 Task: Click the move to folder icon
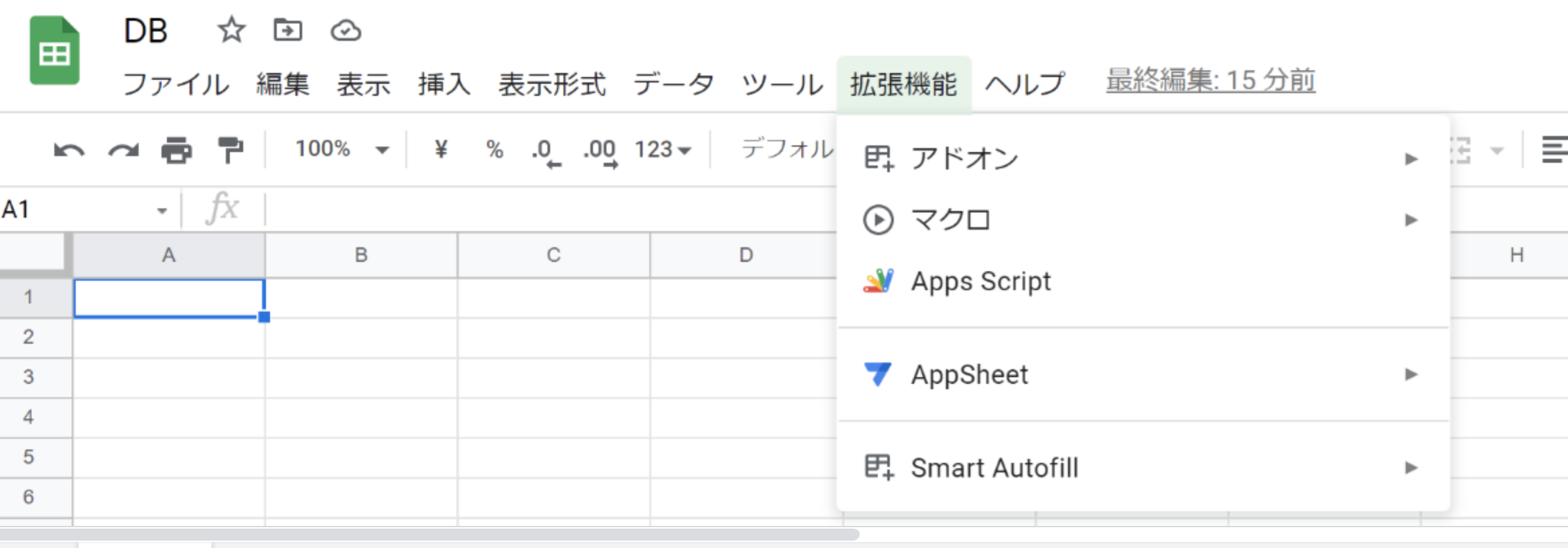tap(288, 31)
